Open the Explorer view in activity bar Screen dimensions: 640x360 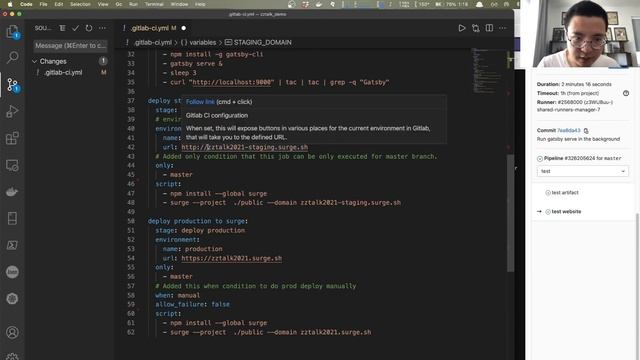point(12,31)
